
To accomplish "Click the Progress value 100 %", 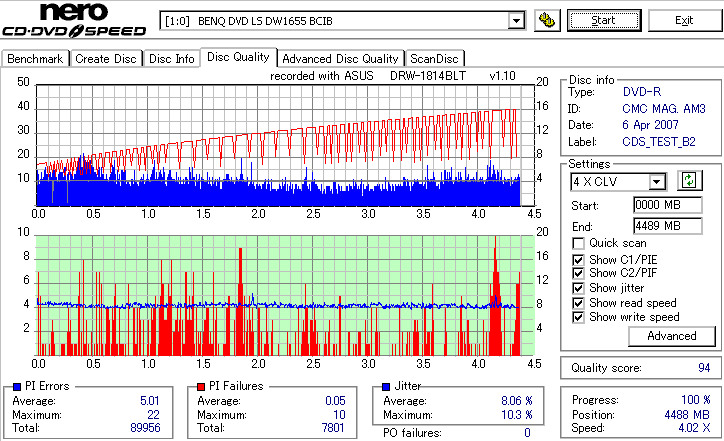I will [x=695, y=400].
